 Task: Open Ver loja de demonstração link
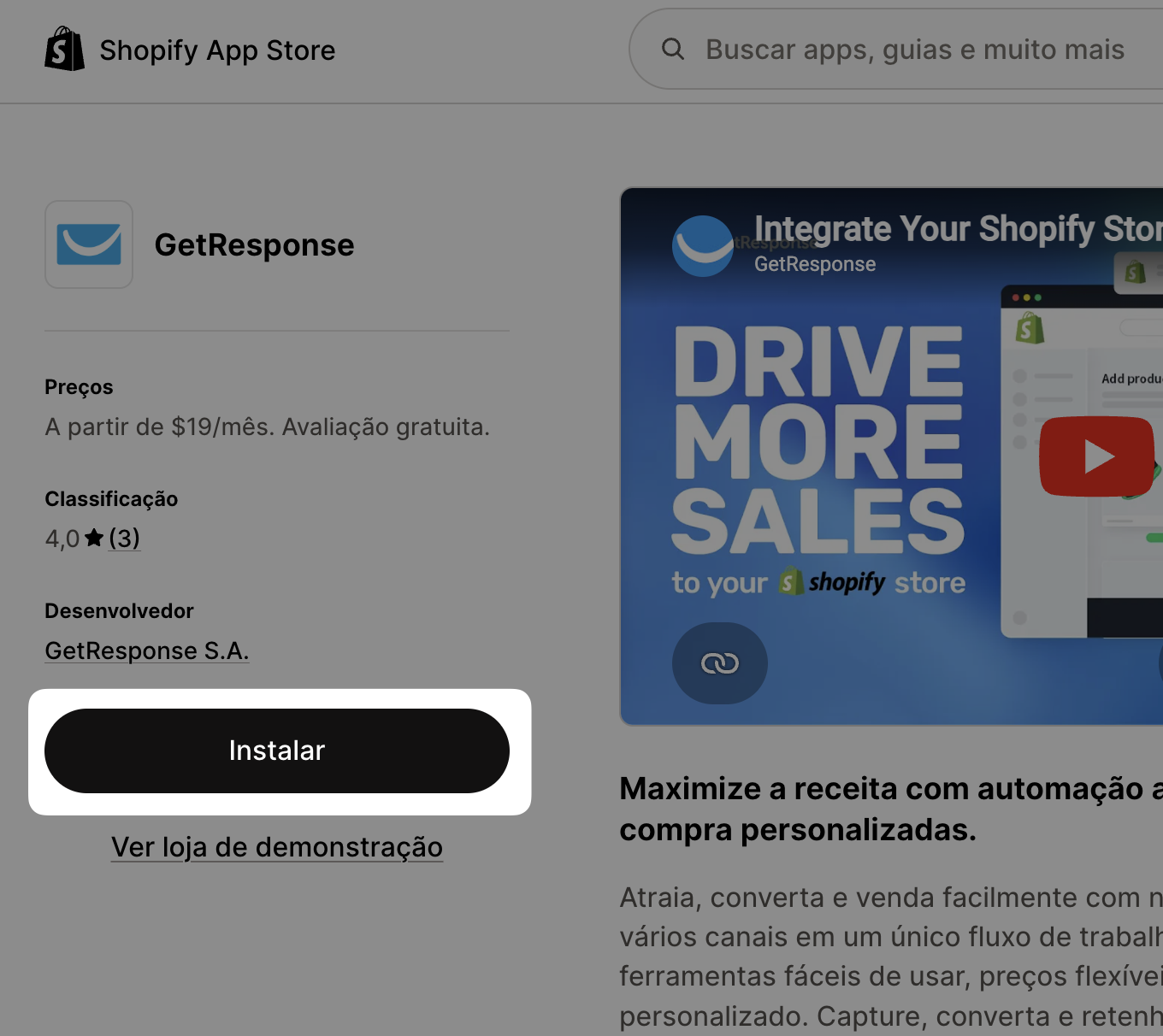277,847
